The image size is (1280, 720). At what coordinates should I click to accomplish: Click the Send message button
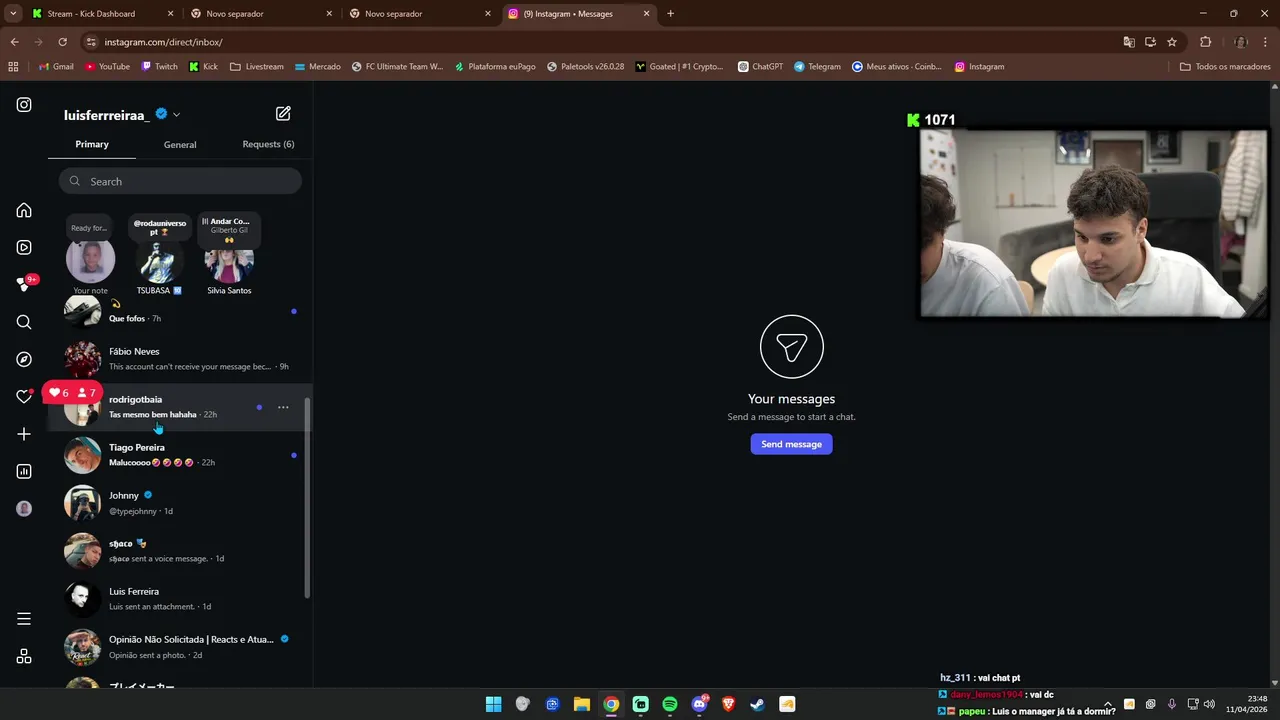click(791, 444)
